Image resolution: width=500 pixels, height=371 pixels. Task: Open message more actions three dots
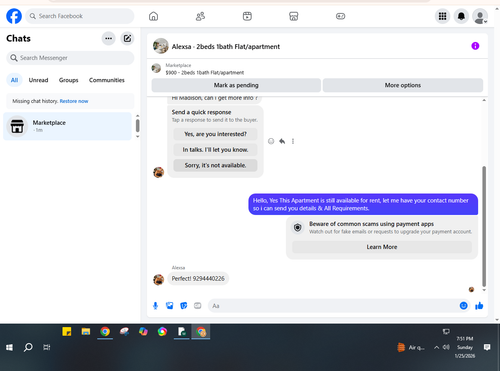coord(293,141)
